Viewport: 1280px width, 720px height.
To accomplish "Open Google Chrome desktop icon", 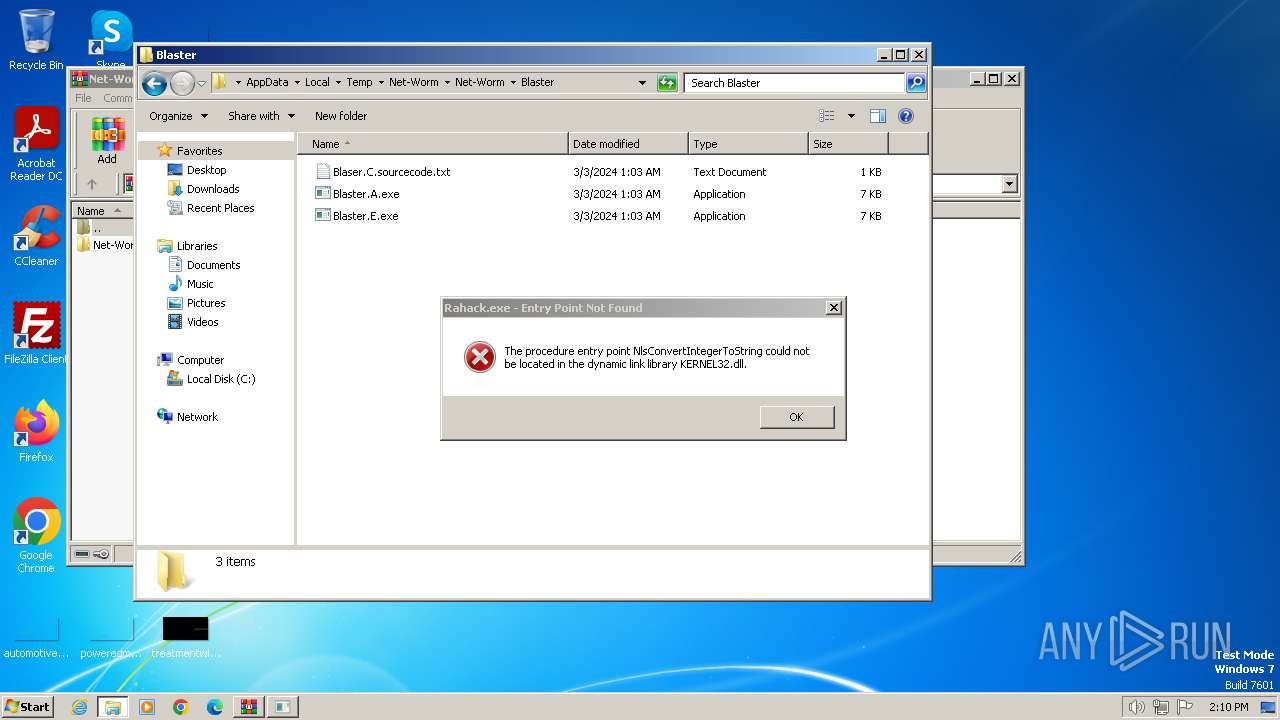I will pos(36,535).
